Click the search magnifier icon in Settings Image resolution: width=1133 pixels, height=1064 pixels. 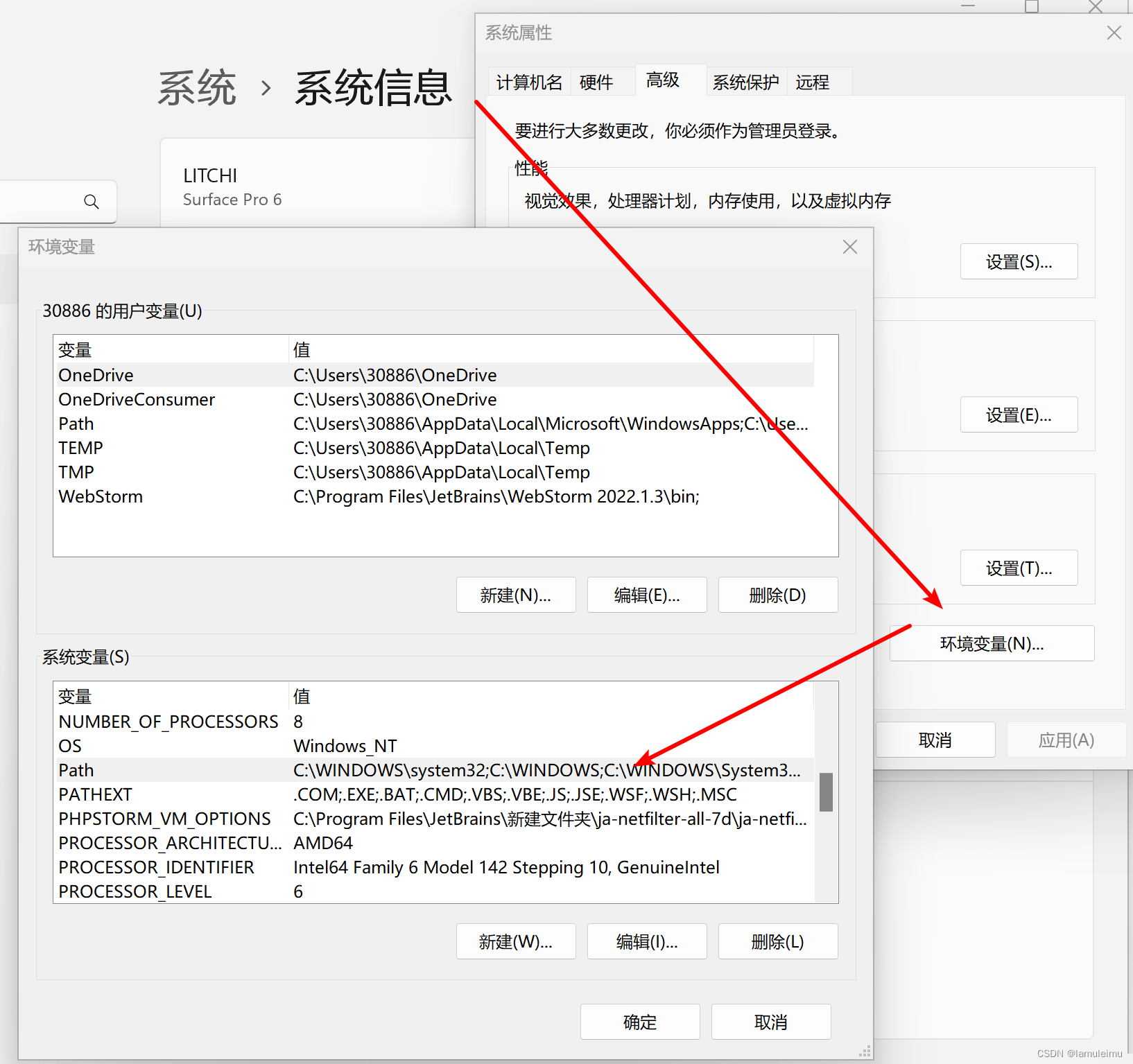coord(91,202)
